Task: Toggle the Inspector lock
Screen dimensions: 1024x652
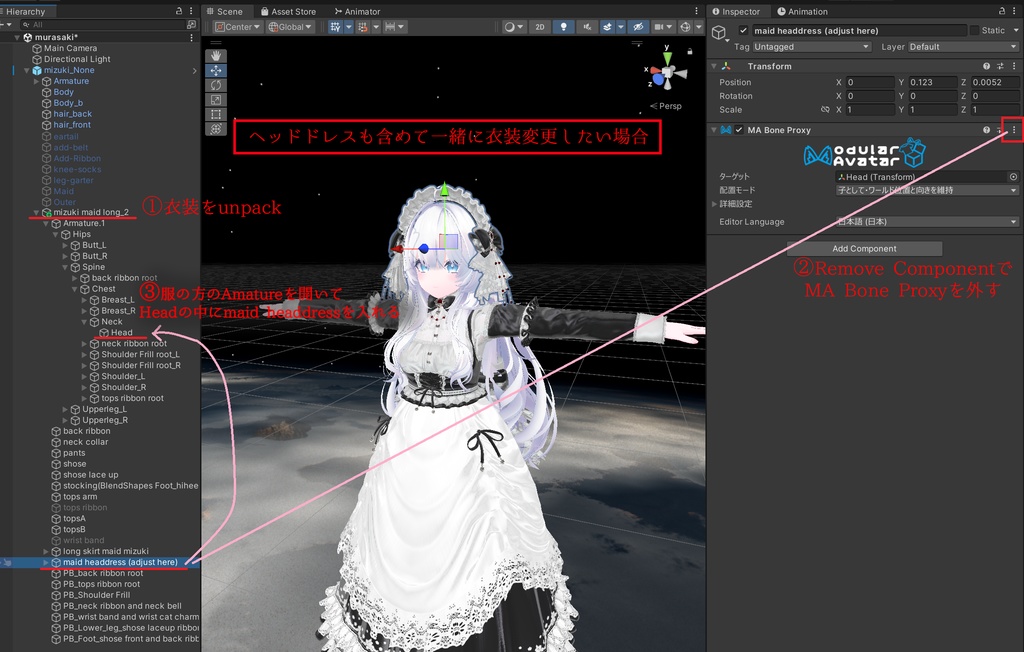Action: (x=1002, y=11)
